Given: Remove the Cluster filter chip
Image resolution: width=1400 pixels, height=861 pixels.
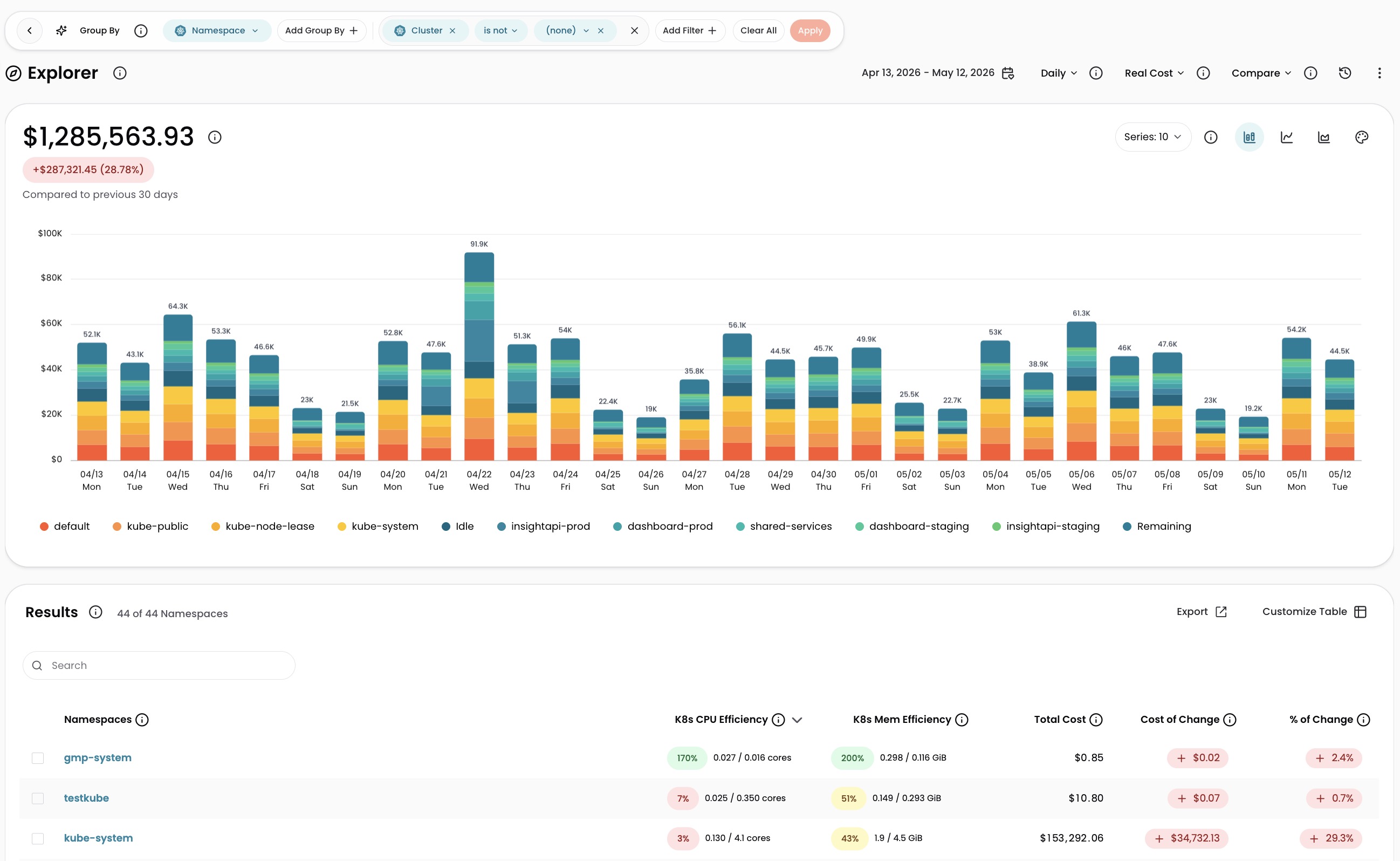Looking at the screenshot, I should [x=452, y=31].
